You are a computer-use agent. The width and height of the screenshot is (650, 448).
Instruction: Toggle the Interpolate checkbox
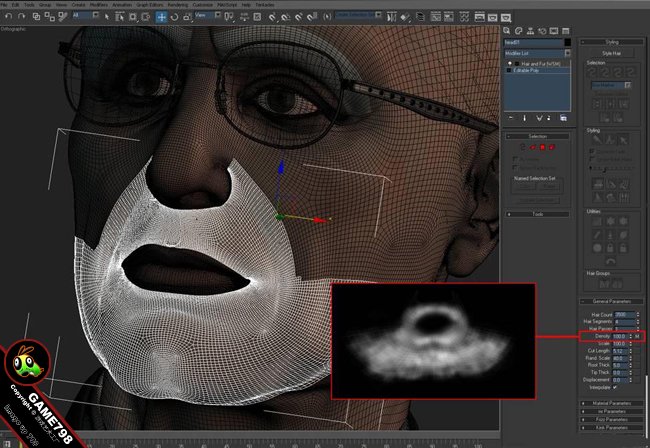615,387
